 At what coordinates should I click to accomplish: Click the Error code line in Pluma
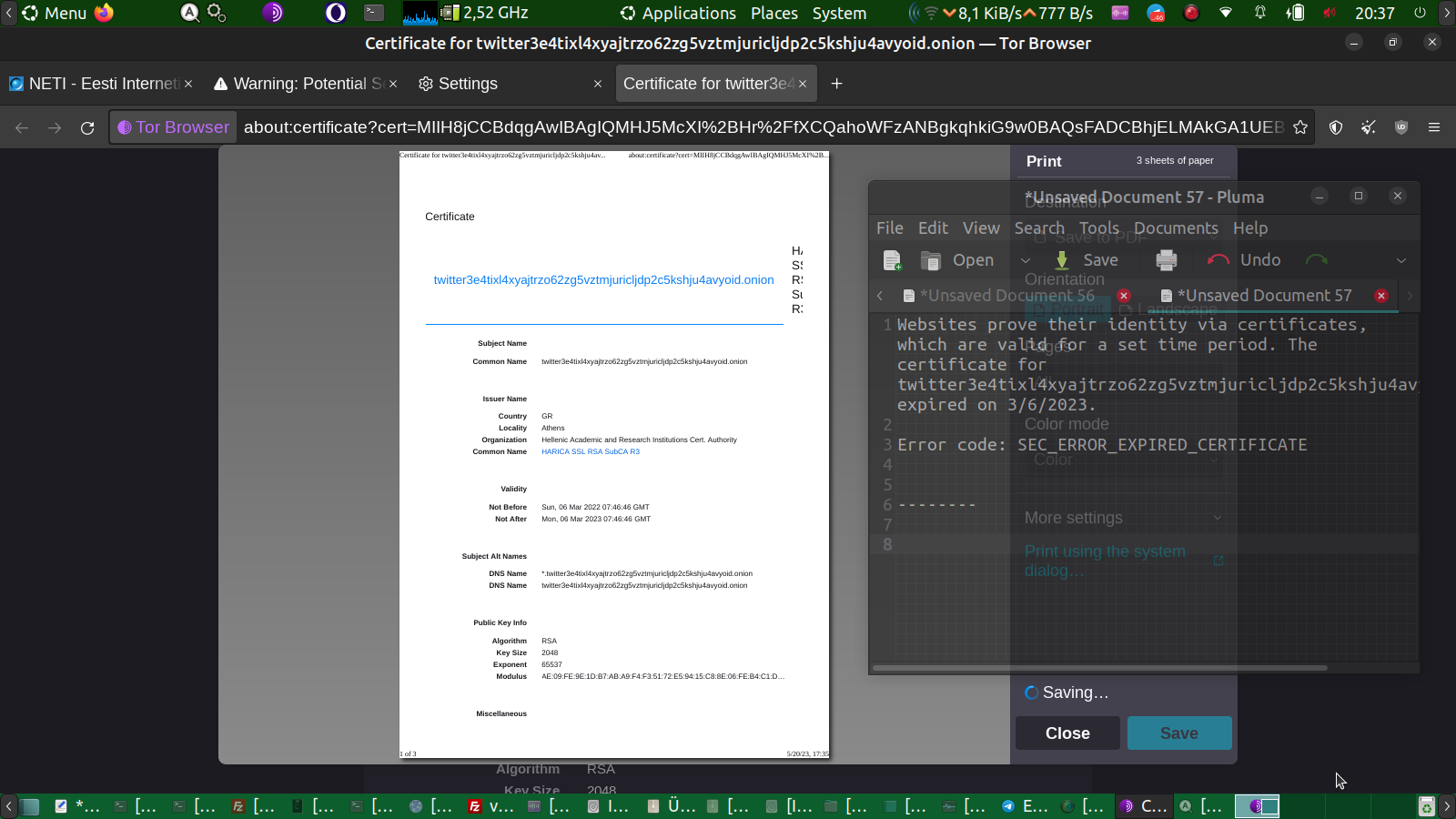[1101, 445]
